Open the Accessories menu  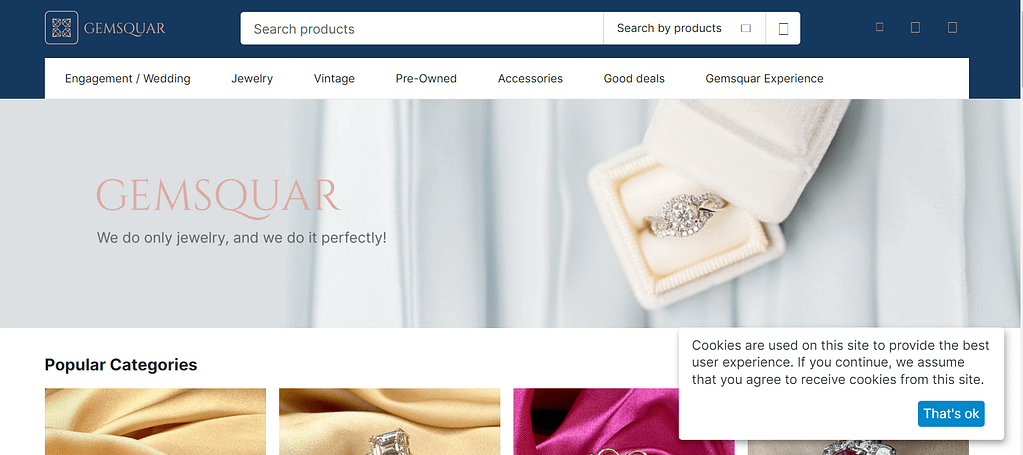pyautogui.click(x=530, y=78)
